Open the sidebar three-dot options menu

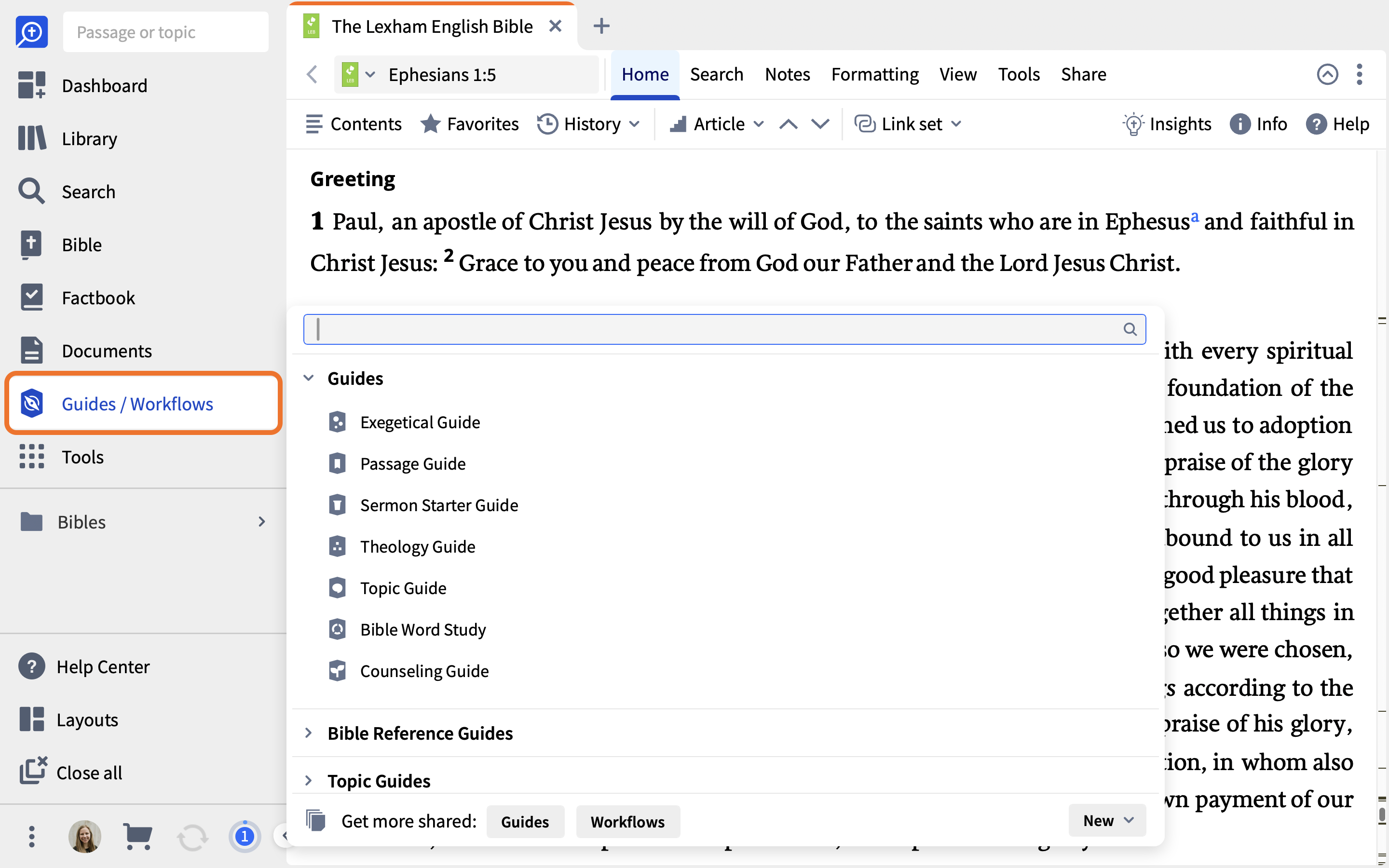[x=31, y=837]
